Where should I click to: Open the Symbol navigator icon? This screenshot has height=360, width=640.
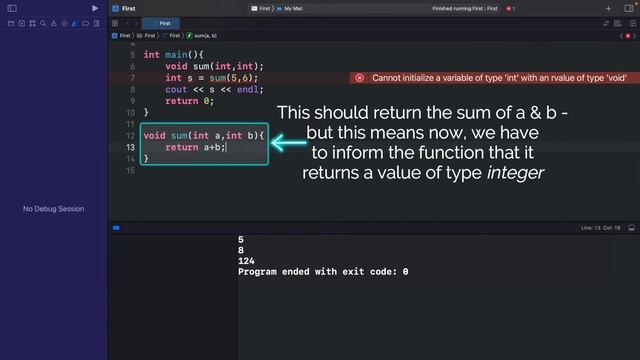[x=32, y=24]
